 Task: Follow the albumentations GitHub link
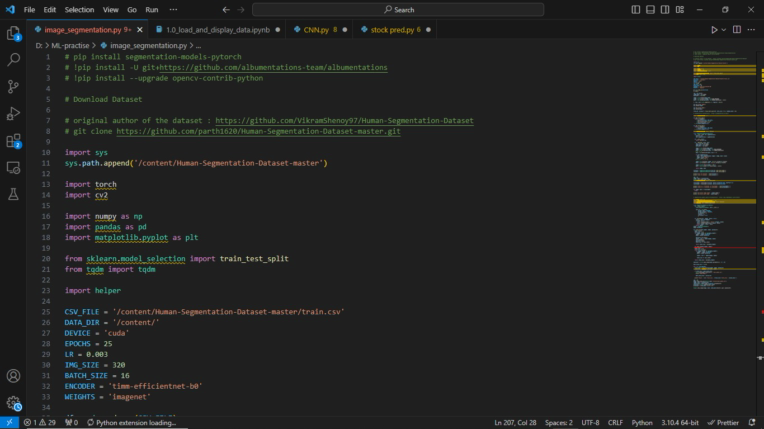click(273, 67)
